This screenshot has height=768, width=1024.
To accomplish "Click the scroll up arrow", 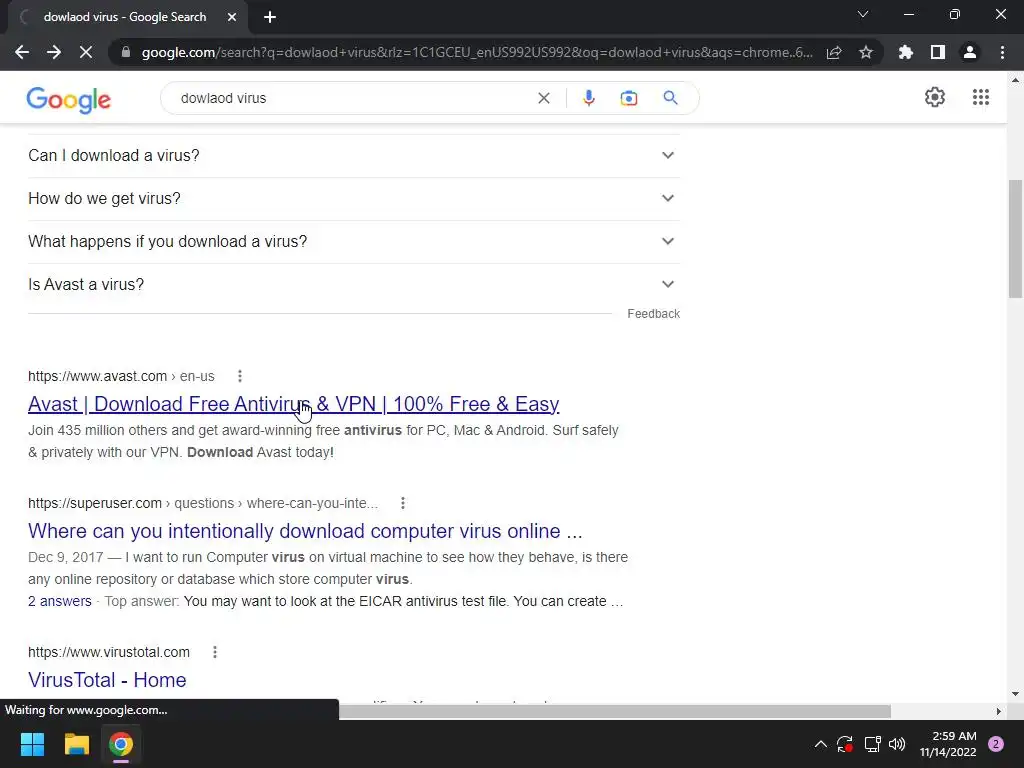I will pyautogui.click(x=1015, y=80).
